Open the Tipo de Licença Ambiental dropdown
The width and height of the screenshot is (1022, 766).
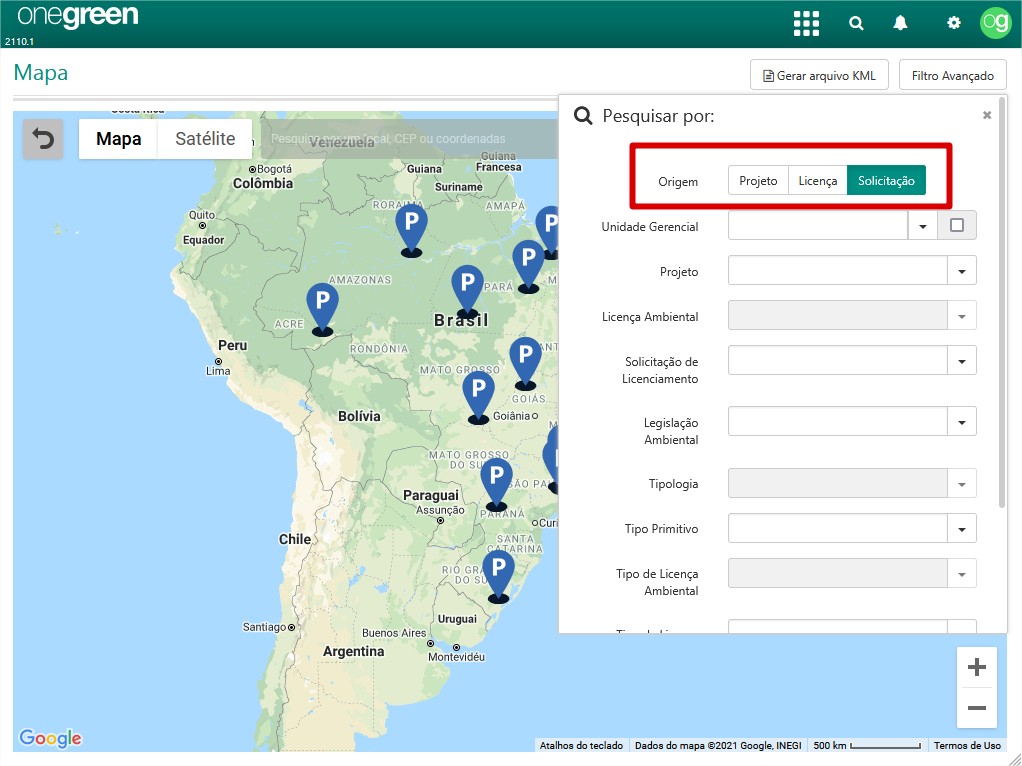coord(852,574)
